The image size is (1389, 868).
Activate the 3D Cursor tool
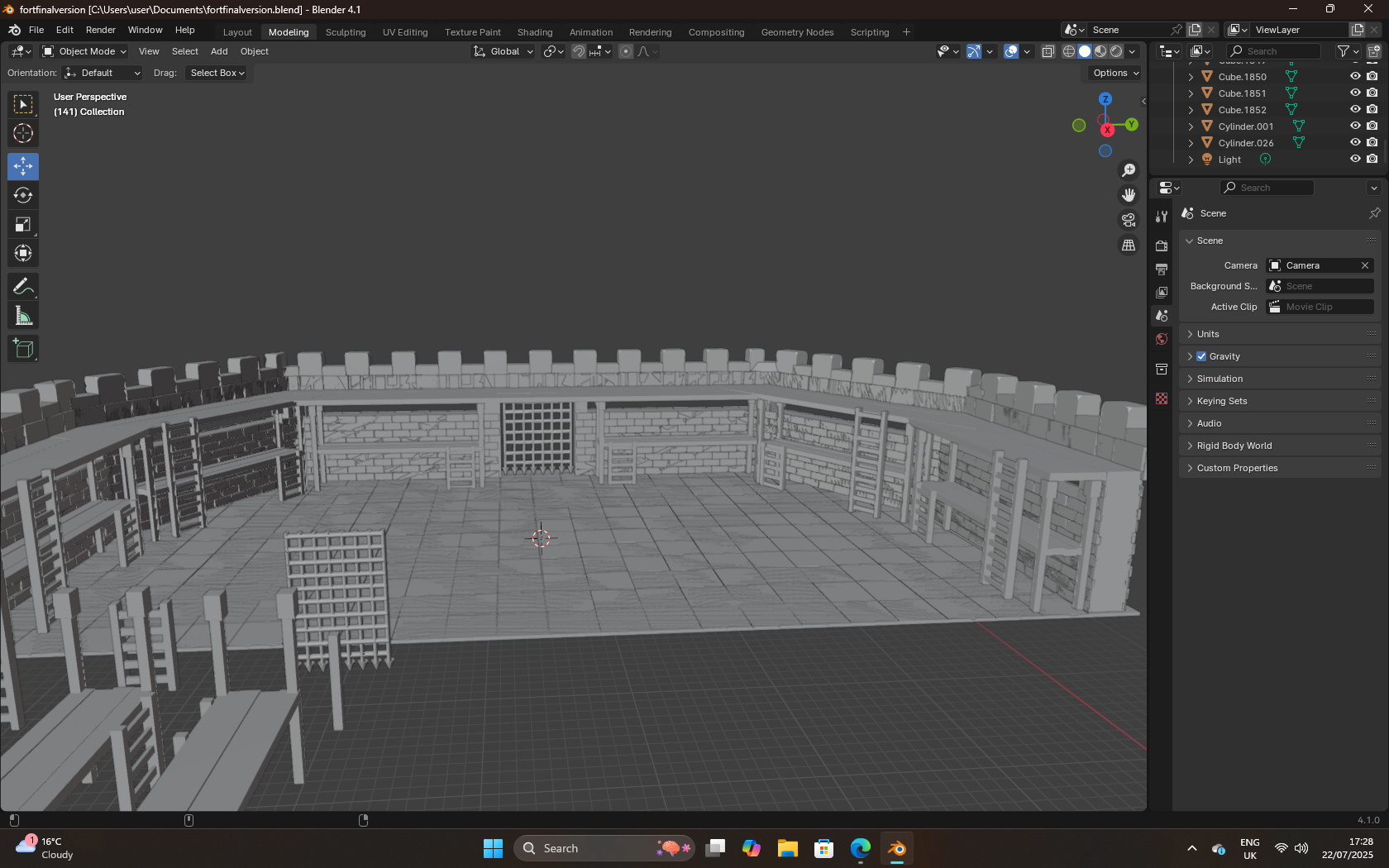point(23,133)
